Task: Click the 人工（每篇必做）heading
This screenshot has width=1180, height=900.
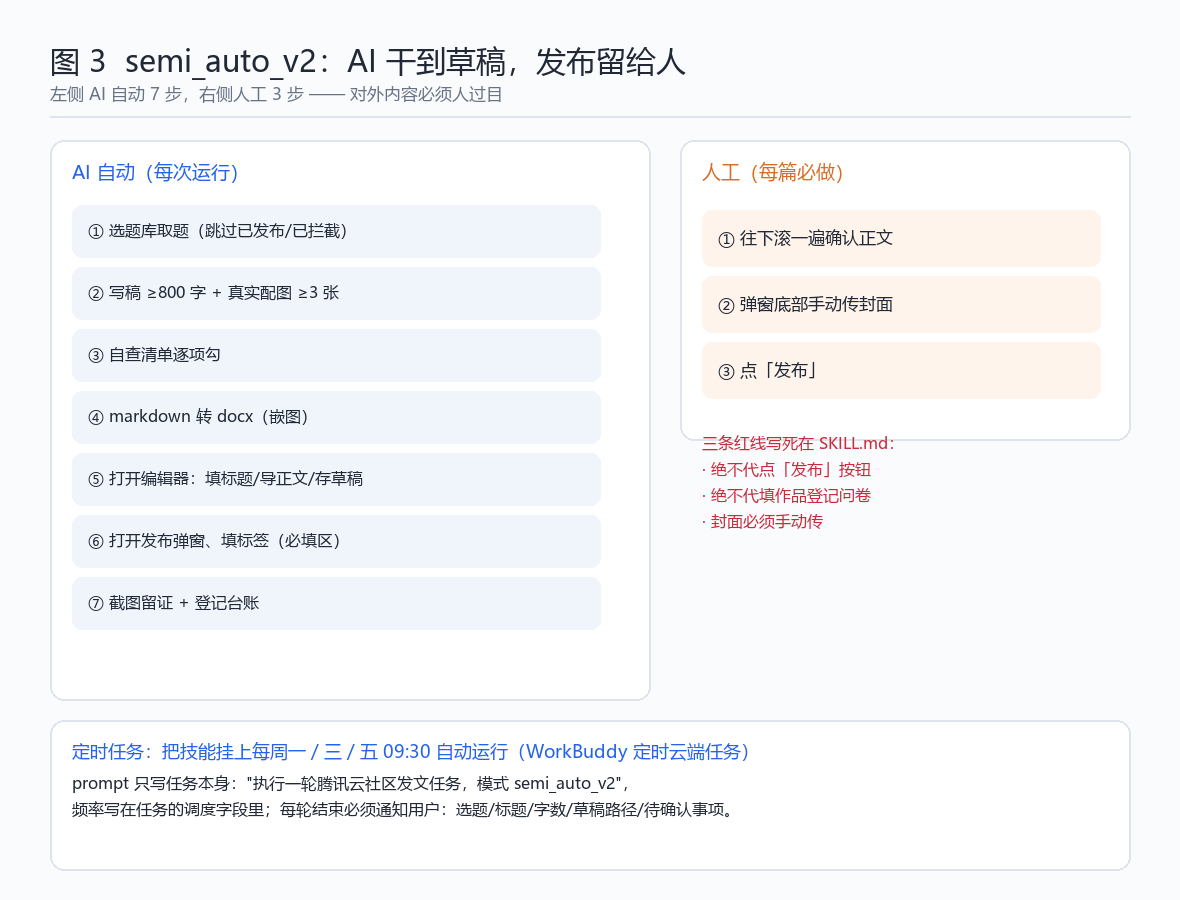Action: (773, 172)
